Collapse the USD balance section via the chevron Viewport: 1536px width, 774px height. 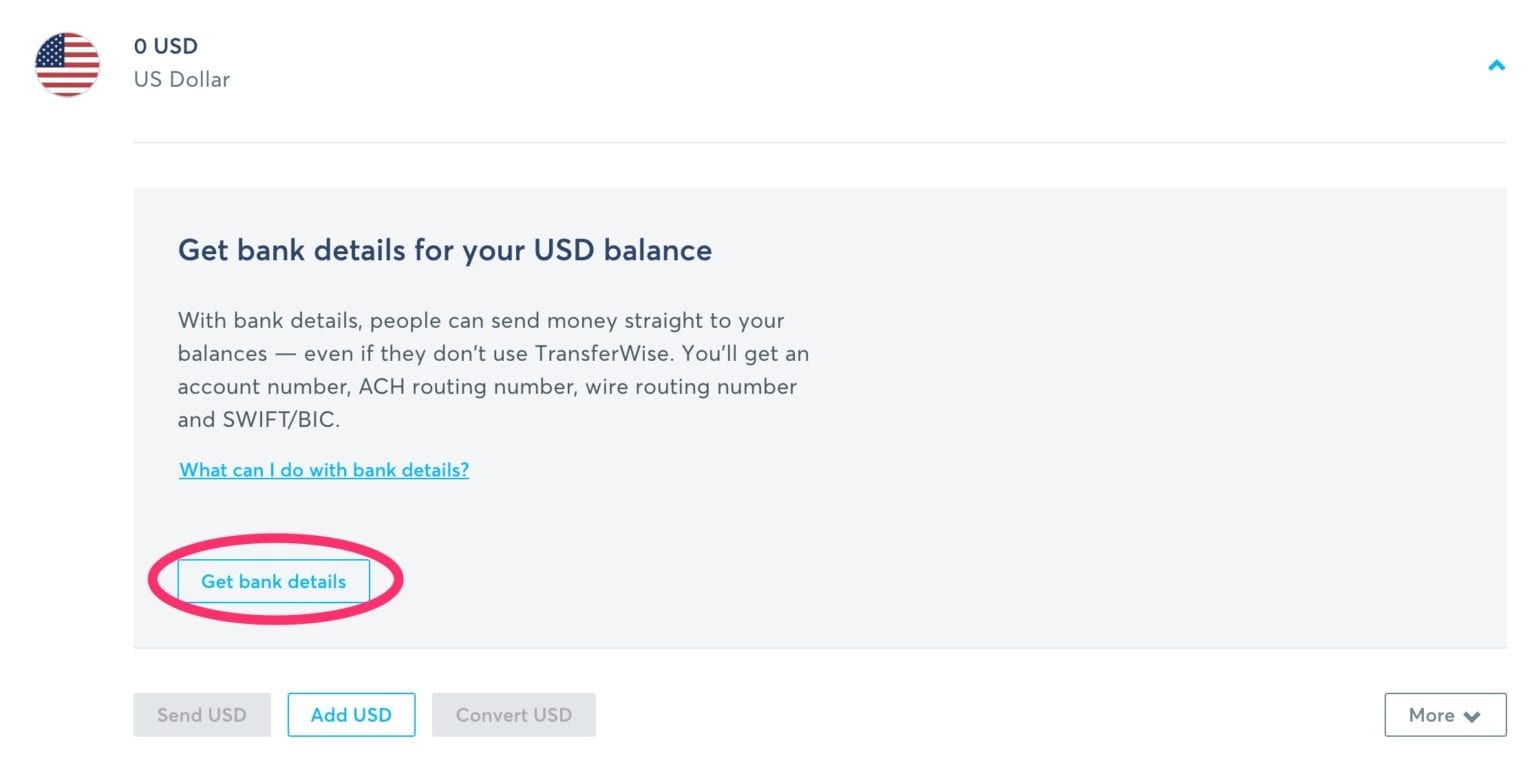[x=1496, y=64]
